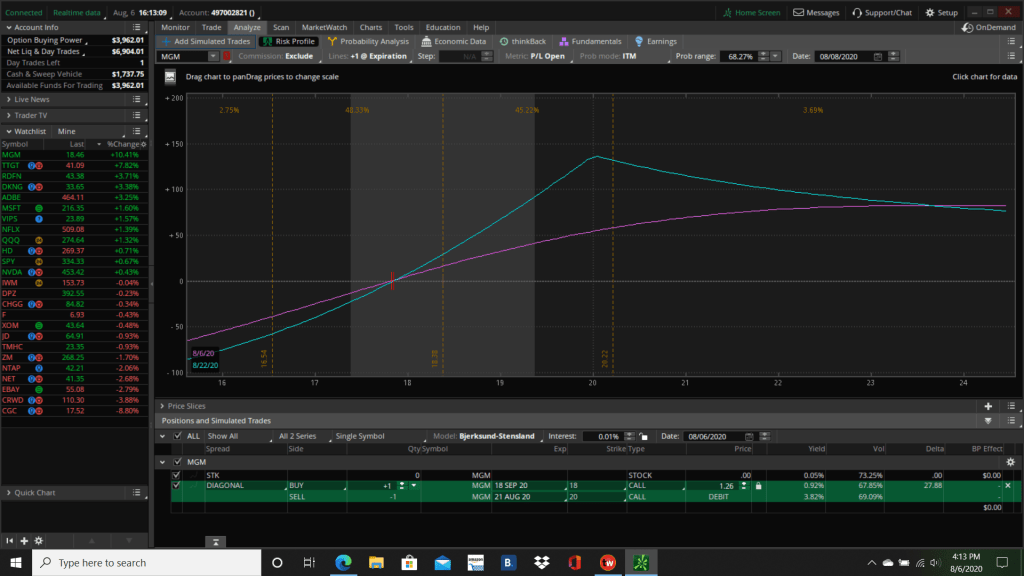This screenshot has width=1024, height=576.
Task: Click the Economic Data icon
Action: point(427,42)
